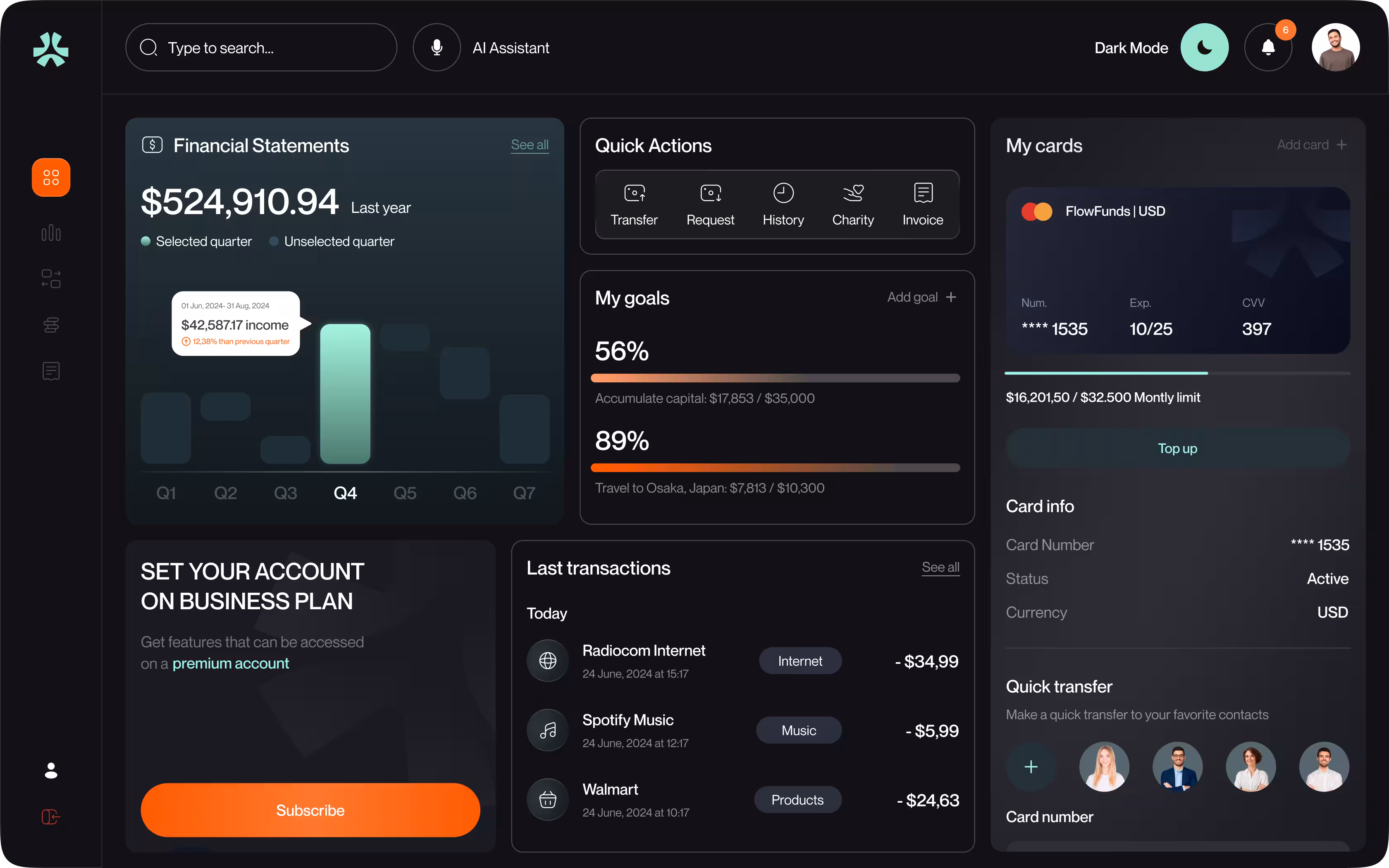The image size is (1389, 868).
Task: Select the Request quick action
Action: 710,204
